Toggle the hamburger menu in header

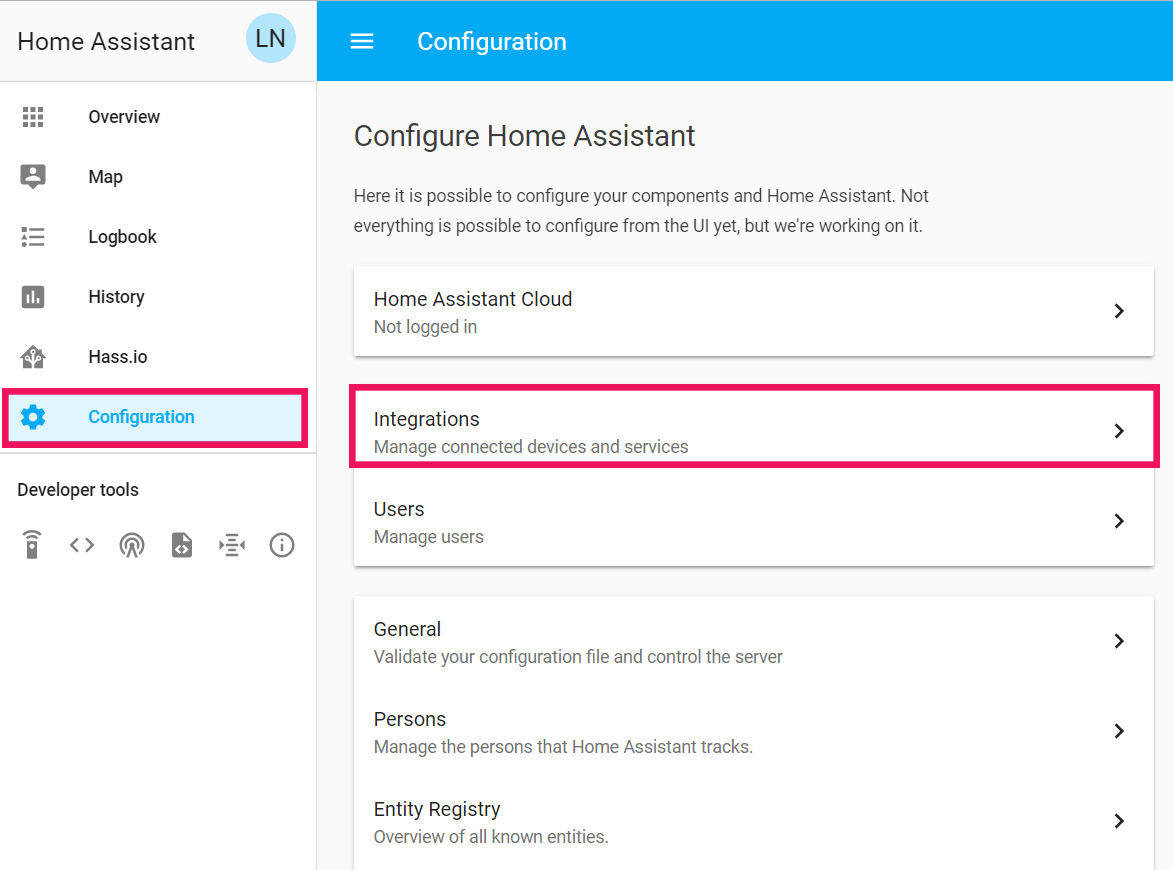[x=362, y=41]
